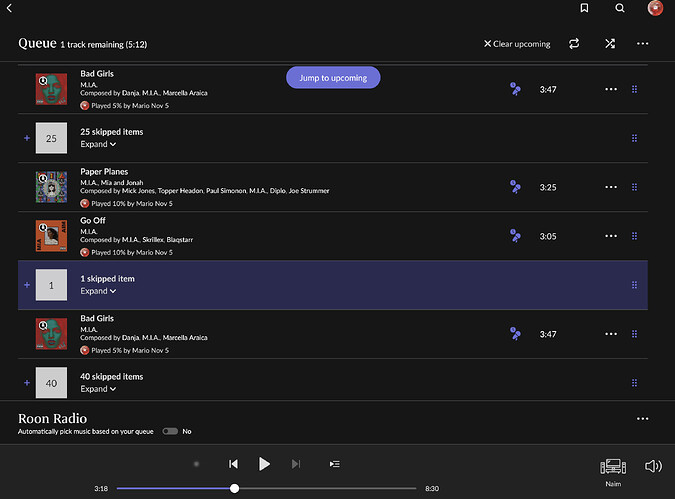Viewport: 675px width, 499px height.
Task: Click the 40 skipped count tile
Action: point(51,383)
